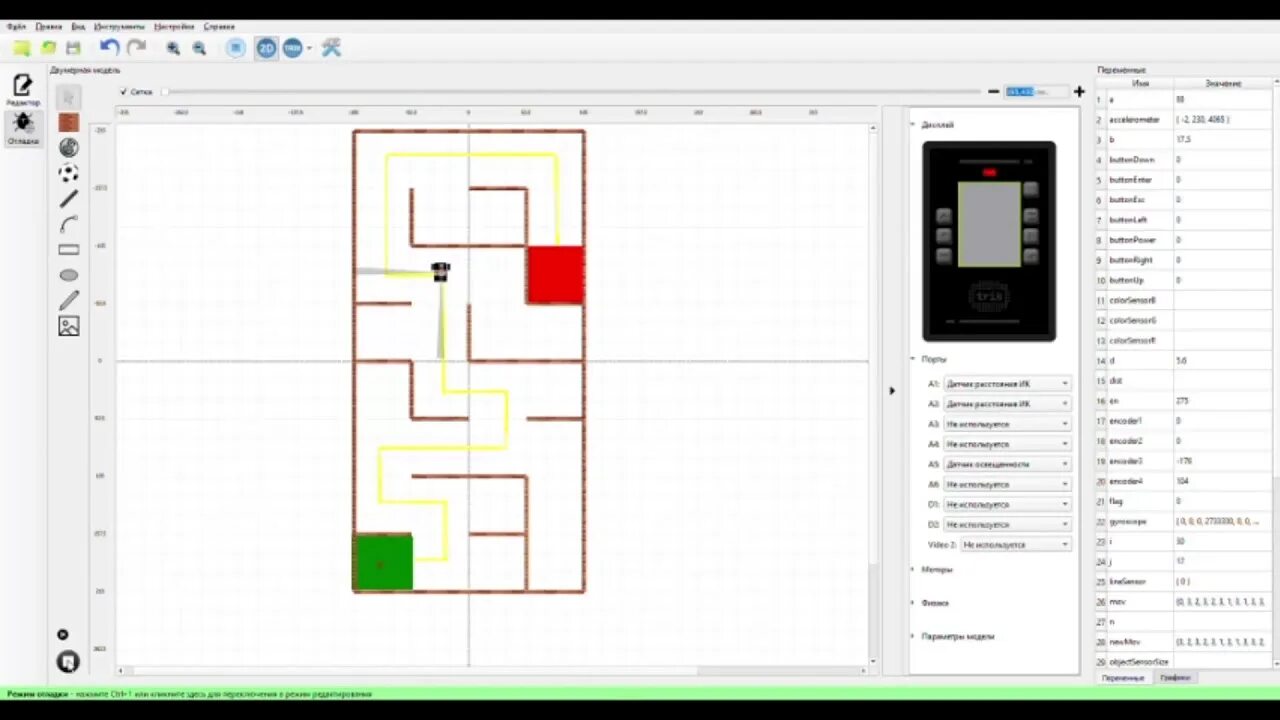Open port A3 sensor dropdown

[1007, 424]
